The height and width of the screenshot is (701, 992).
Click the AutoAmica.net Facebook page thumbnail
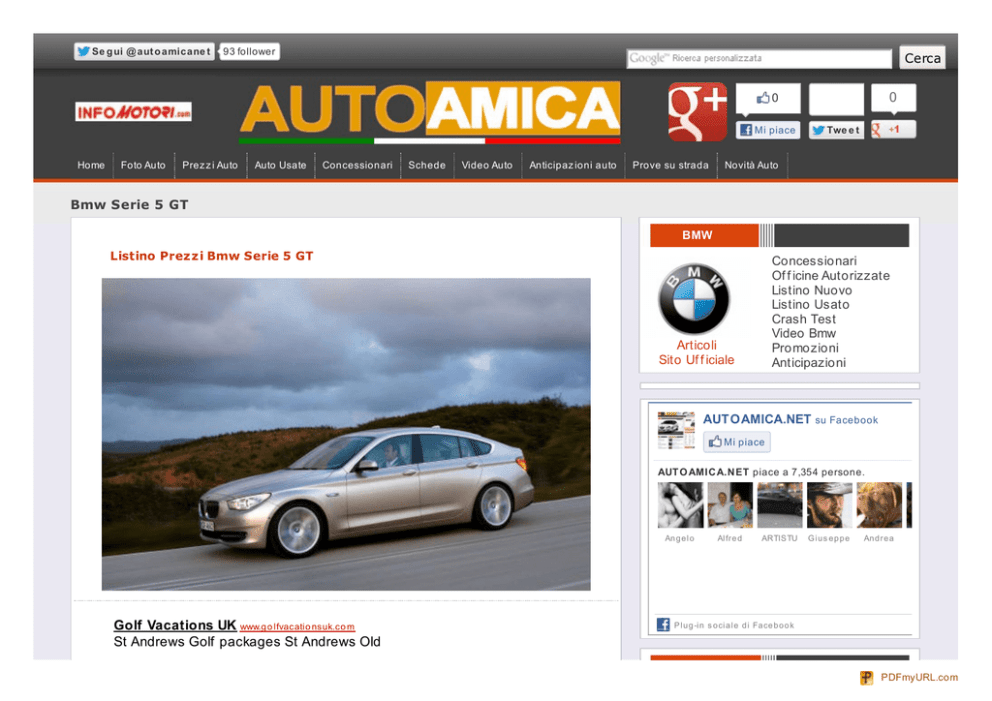click(676, 430)
